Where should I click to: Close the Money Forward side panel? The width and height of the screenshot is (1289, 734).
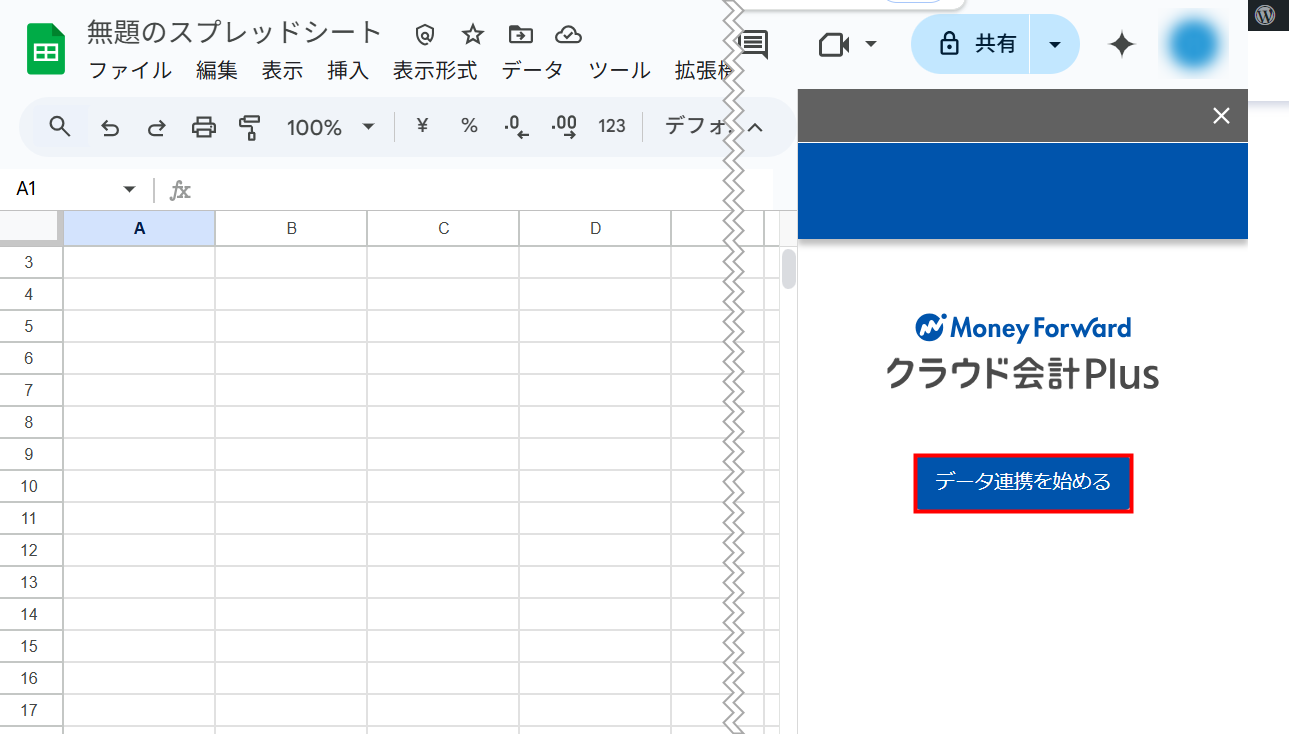pyautogui.click(x=1221, y=115)
